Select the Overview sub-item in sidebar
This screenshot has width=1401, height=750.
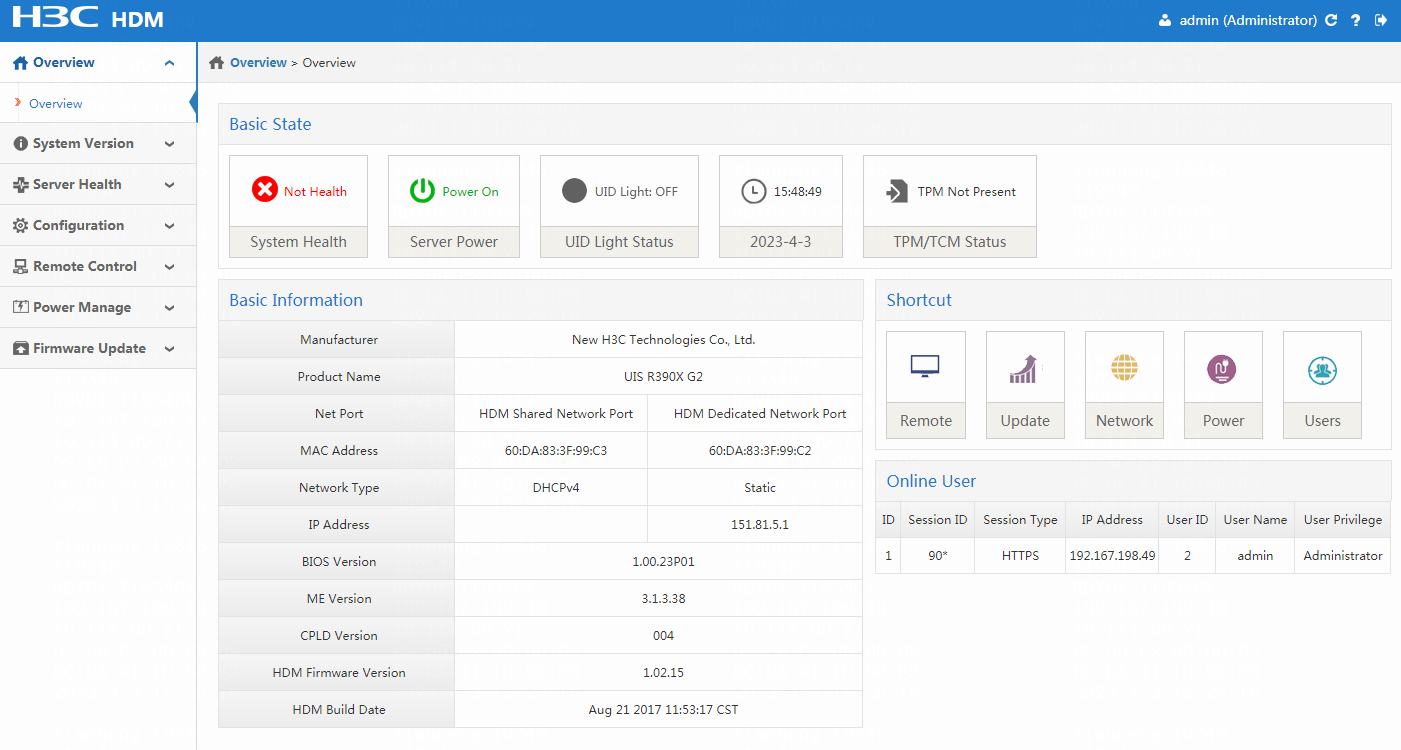(56, 104)
